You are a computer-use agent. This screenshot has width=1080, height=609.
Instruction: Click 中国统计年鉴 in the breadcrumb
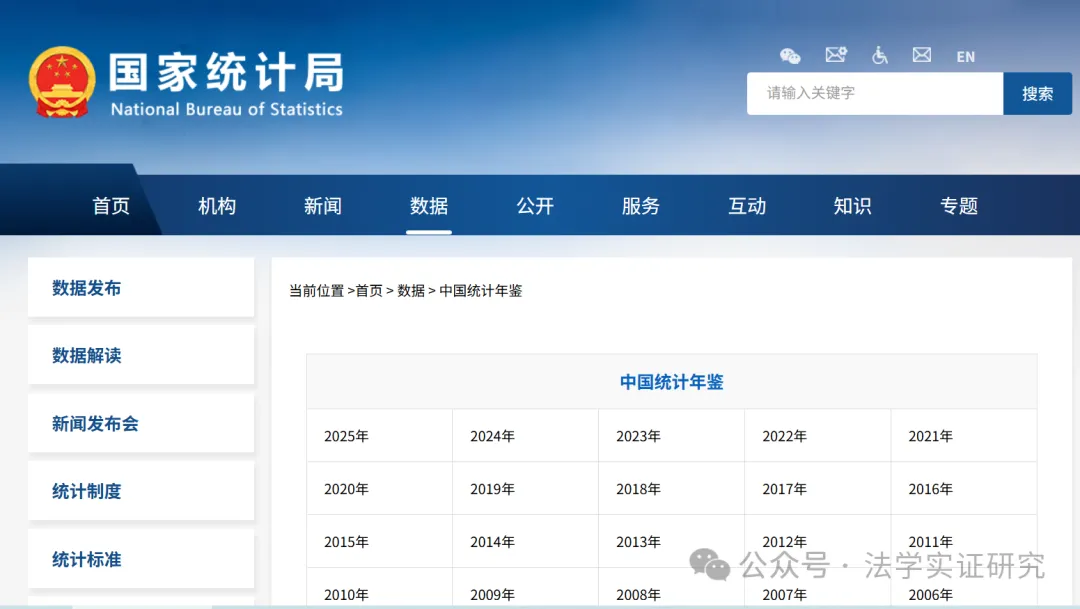coord(481,291)
